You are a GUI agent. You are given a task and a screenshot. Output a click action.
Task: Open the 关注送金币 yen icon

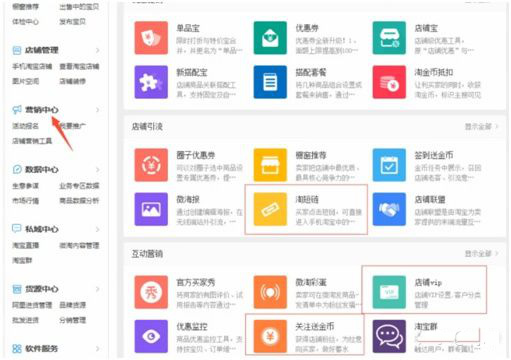tap(270, 336)
